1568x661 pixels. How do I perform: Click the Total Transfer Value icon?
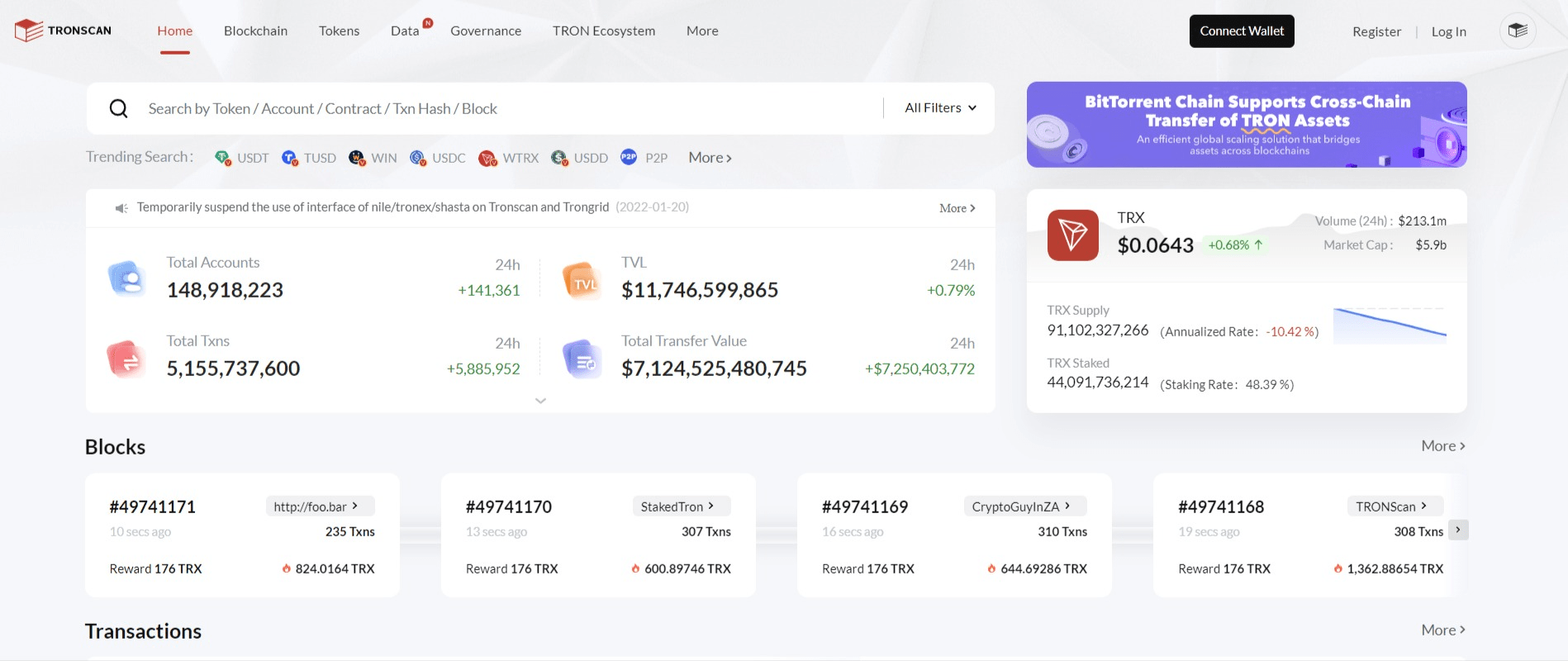(x=582, y=359)
